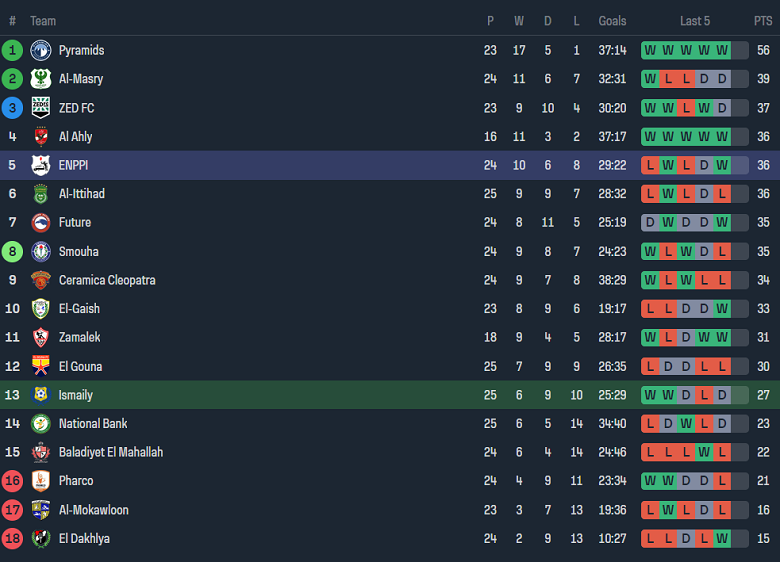Sort table by PTS column header
The width and height of the screenshot is (780, 562).
tap(763, 21)
